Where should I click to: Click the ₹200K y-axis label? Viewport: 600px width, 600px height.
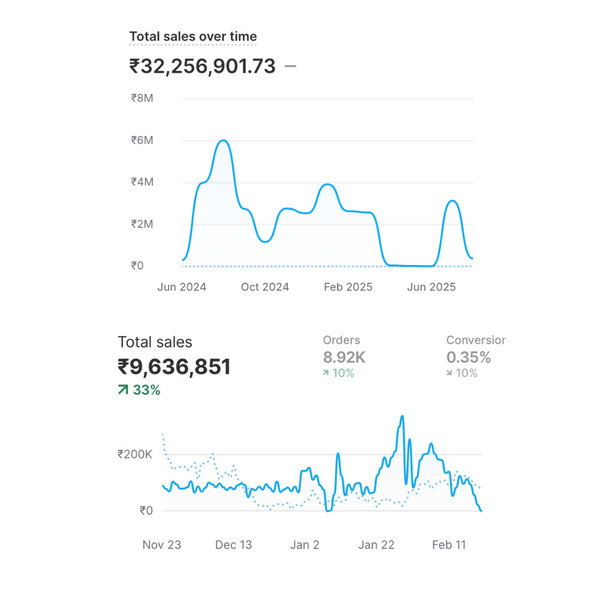tap(133, 454)
